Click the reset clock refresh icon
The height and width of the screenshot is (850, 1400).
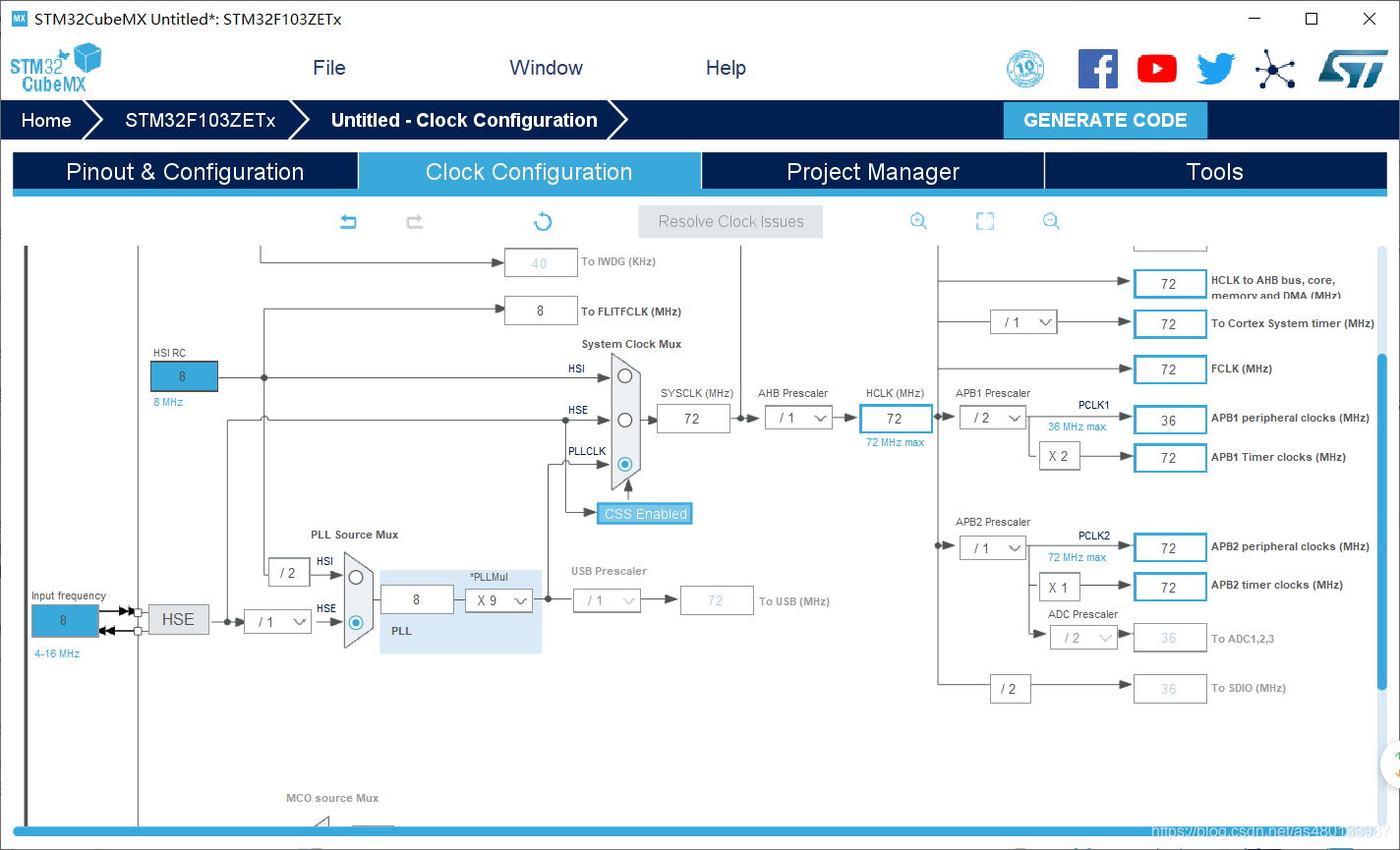tap(543, 222)
